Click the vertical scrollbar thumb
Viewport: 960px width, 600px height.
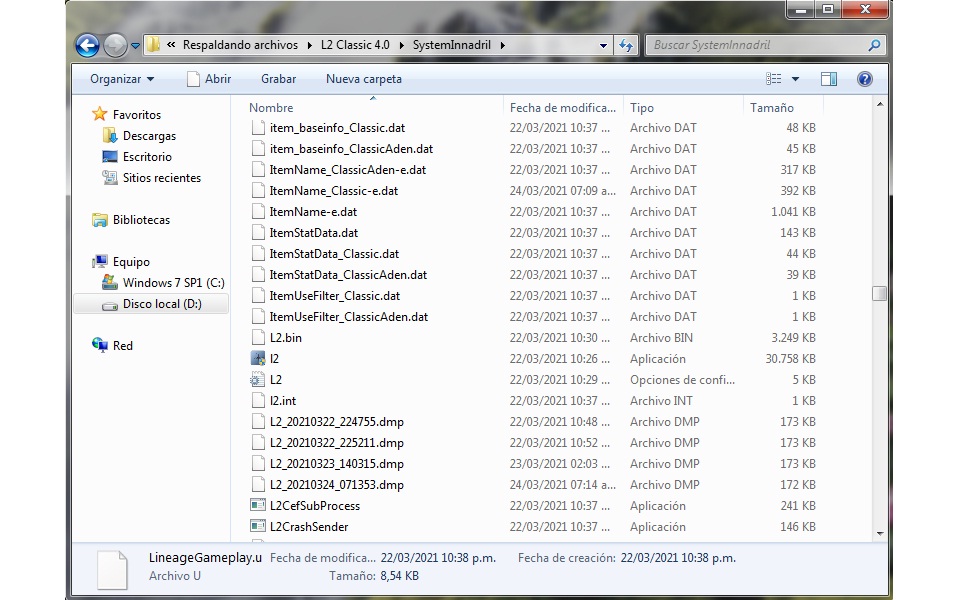pos(879,293)
